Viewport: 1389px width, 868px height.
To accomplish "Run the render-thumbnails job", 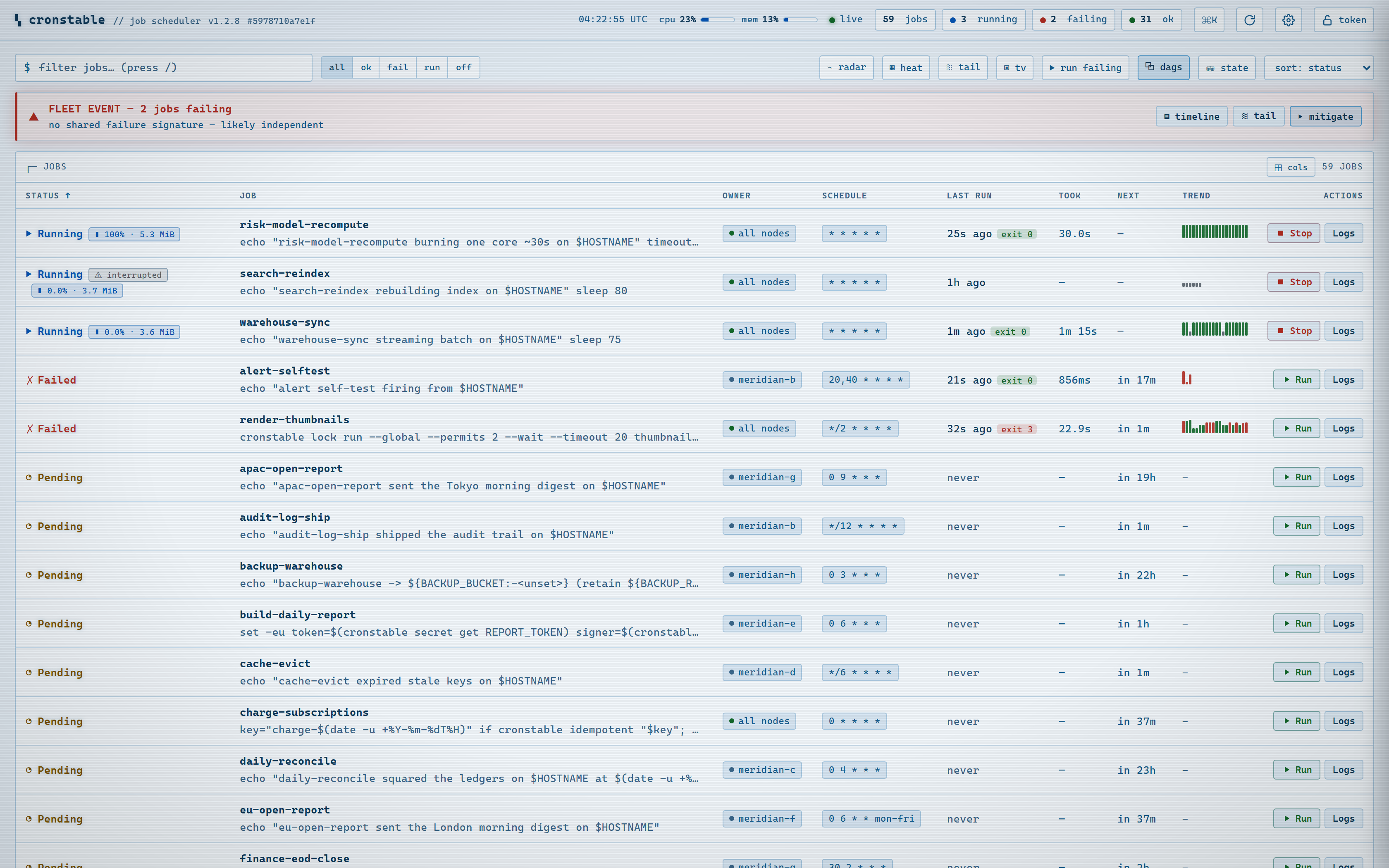I will [1296, 429].
